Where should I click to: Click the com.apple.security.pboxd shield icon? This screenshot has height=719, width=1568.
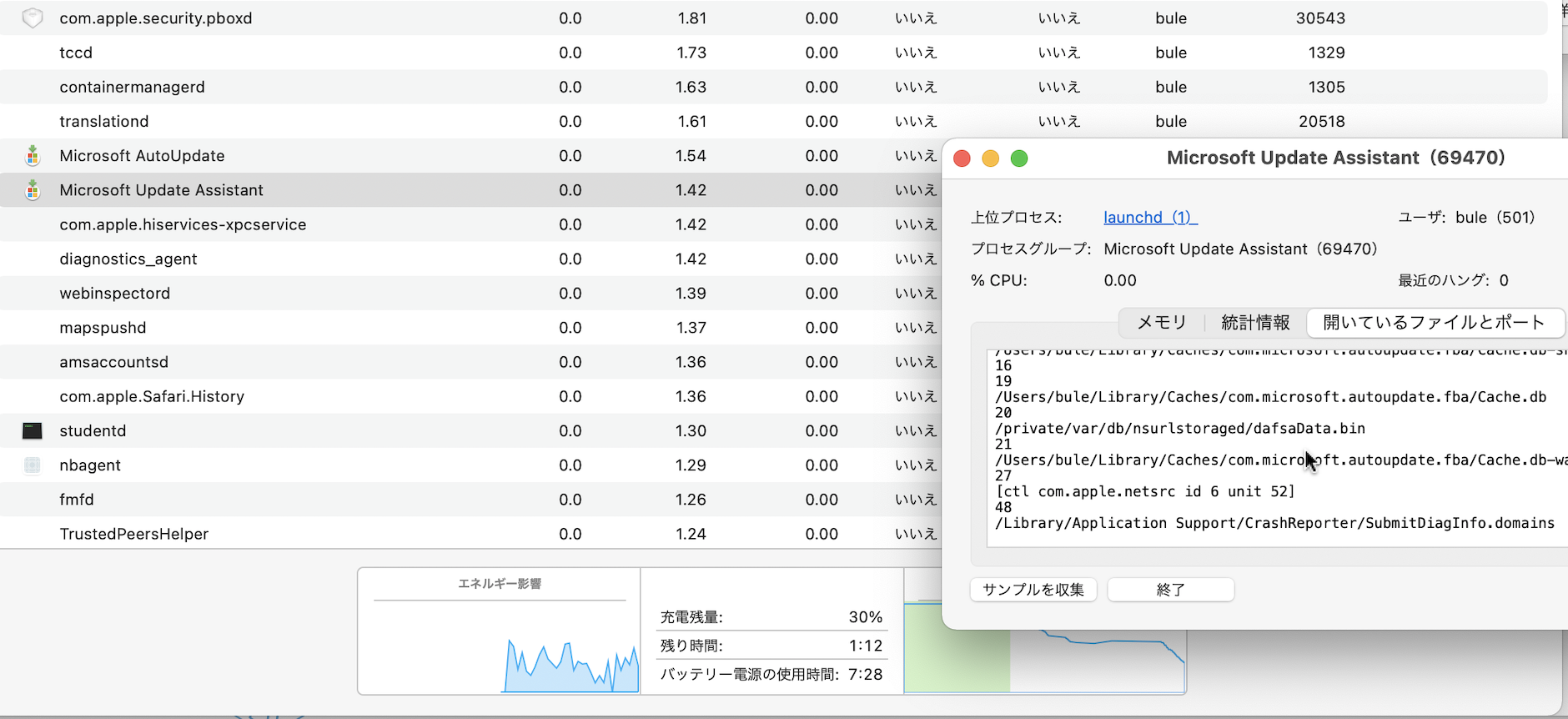[x=33, y=18]
